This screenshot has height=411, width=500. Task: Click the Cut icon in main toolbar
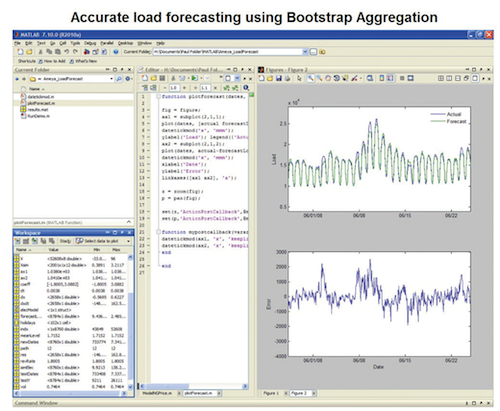coord(40,52)
